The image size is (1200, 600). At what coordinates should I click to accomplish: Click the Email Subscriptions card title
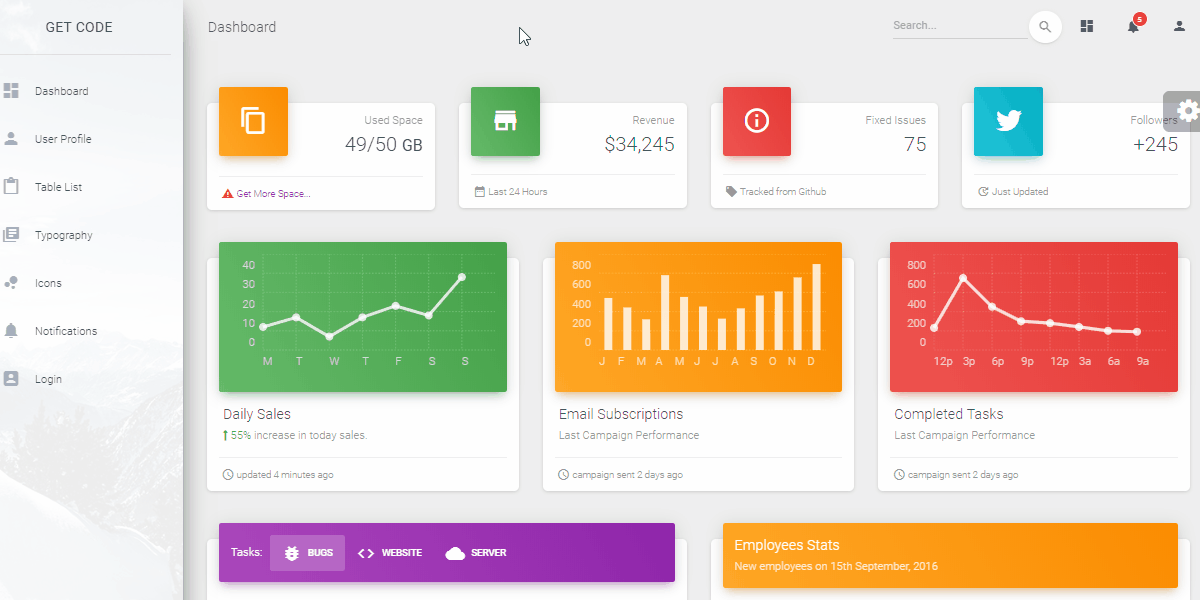pos(621,414)
